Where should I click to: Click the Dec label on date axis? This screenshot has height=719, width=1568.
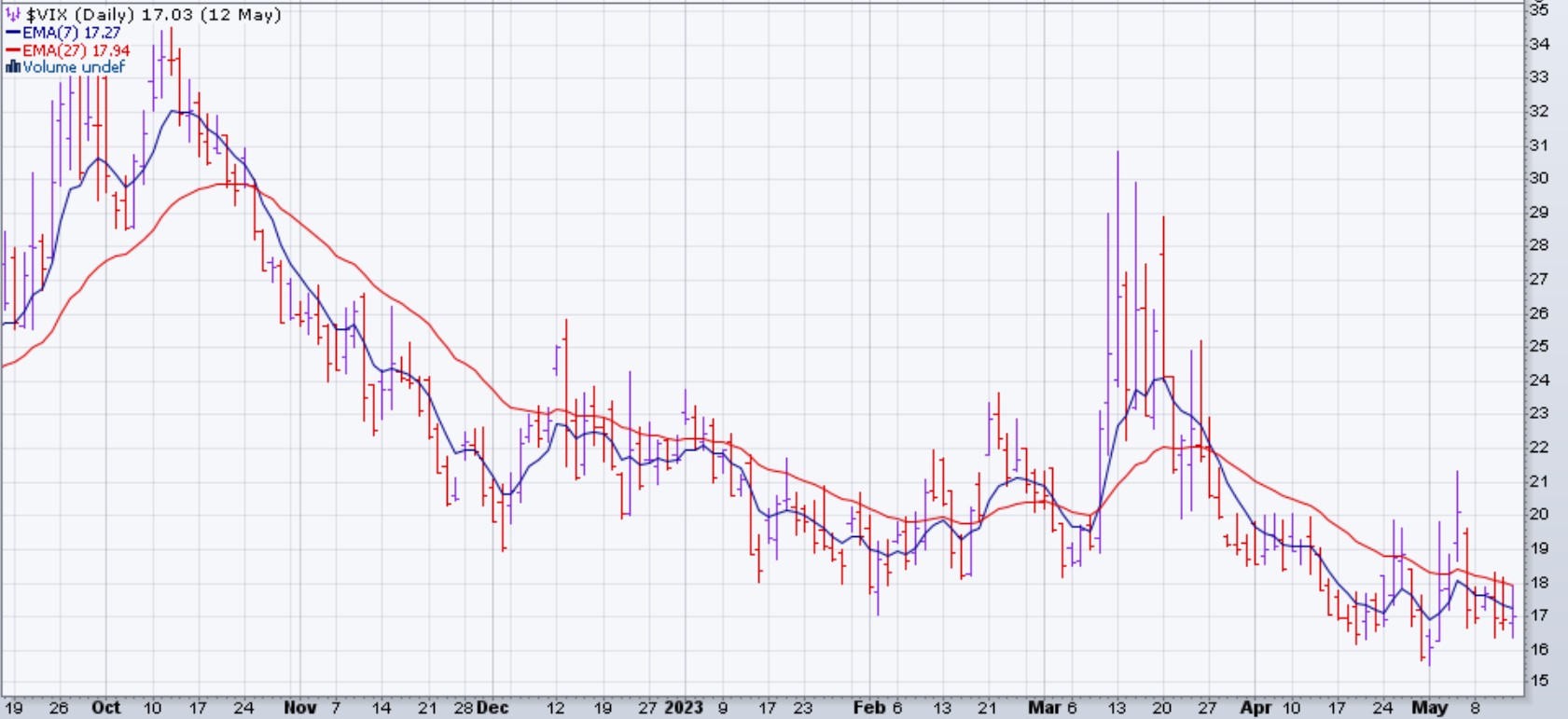pos(493,708)
